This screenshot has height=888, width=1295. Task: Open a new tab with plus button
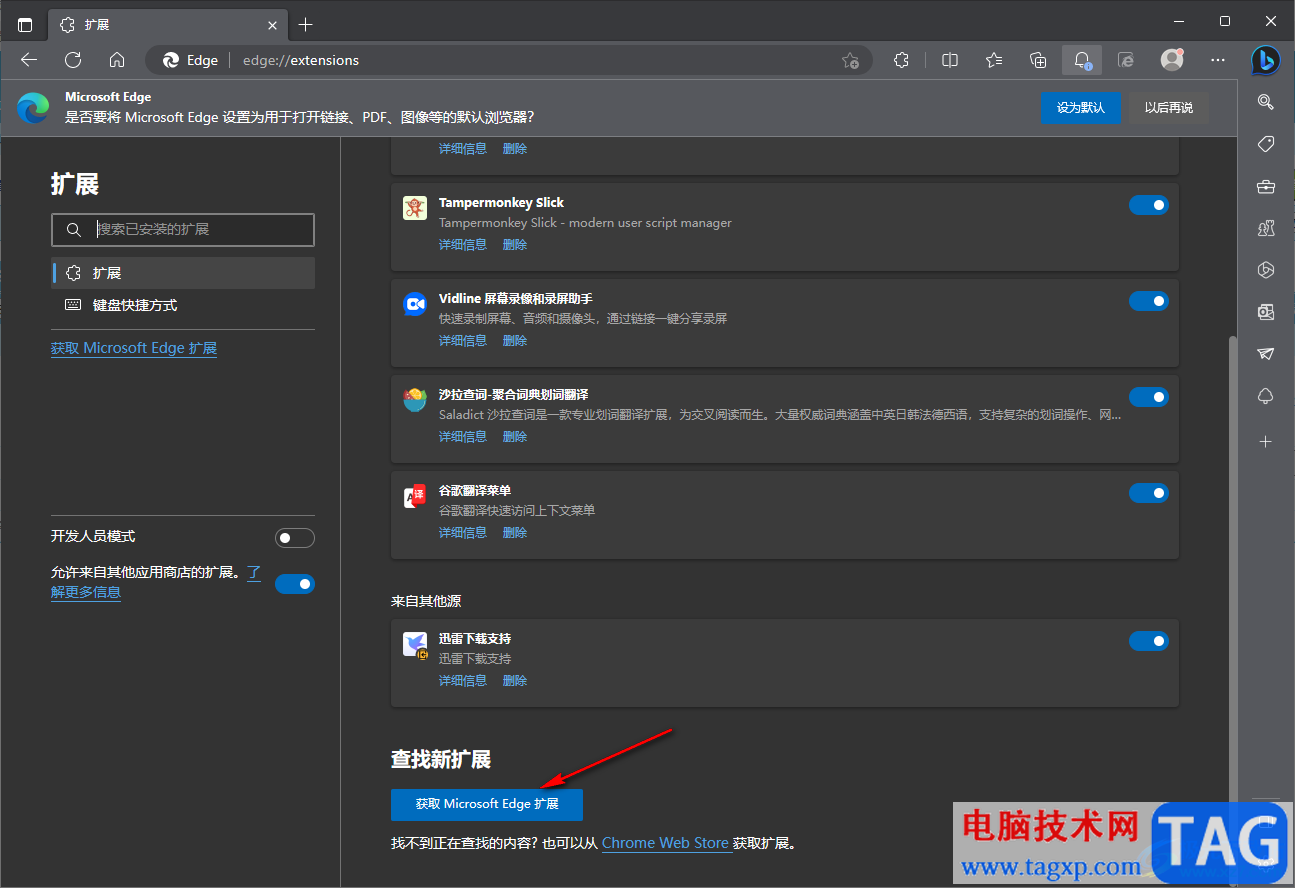tap(306, 24)
